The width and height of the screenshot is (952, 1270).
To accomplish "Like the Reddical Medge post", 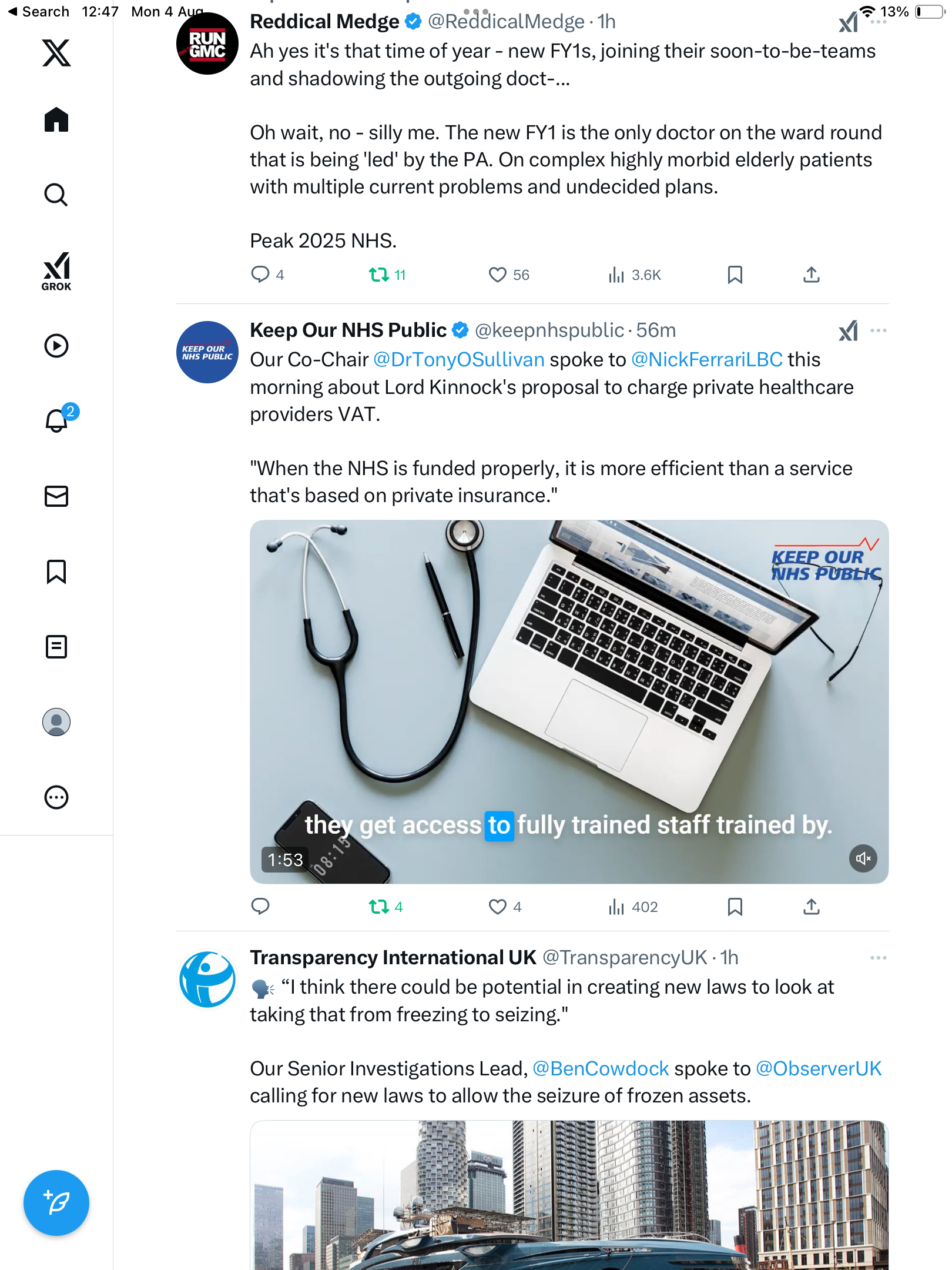I will coord(498,275).
